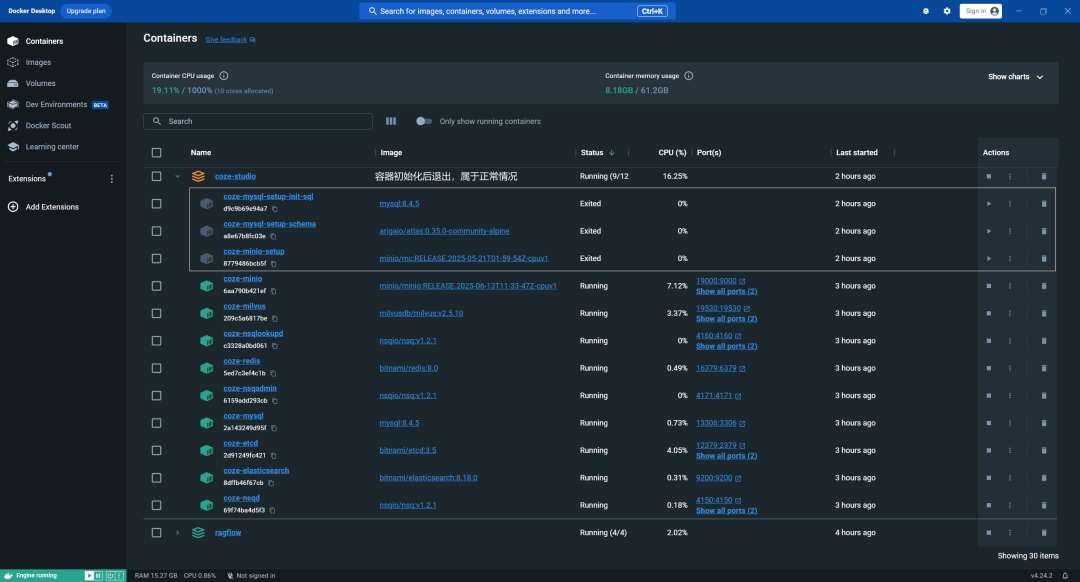The height and width of the screenshot is (582, 1080).
Task: Open the bitnami/etcd:3.5 image link
Action: pos(408,450)
